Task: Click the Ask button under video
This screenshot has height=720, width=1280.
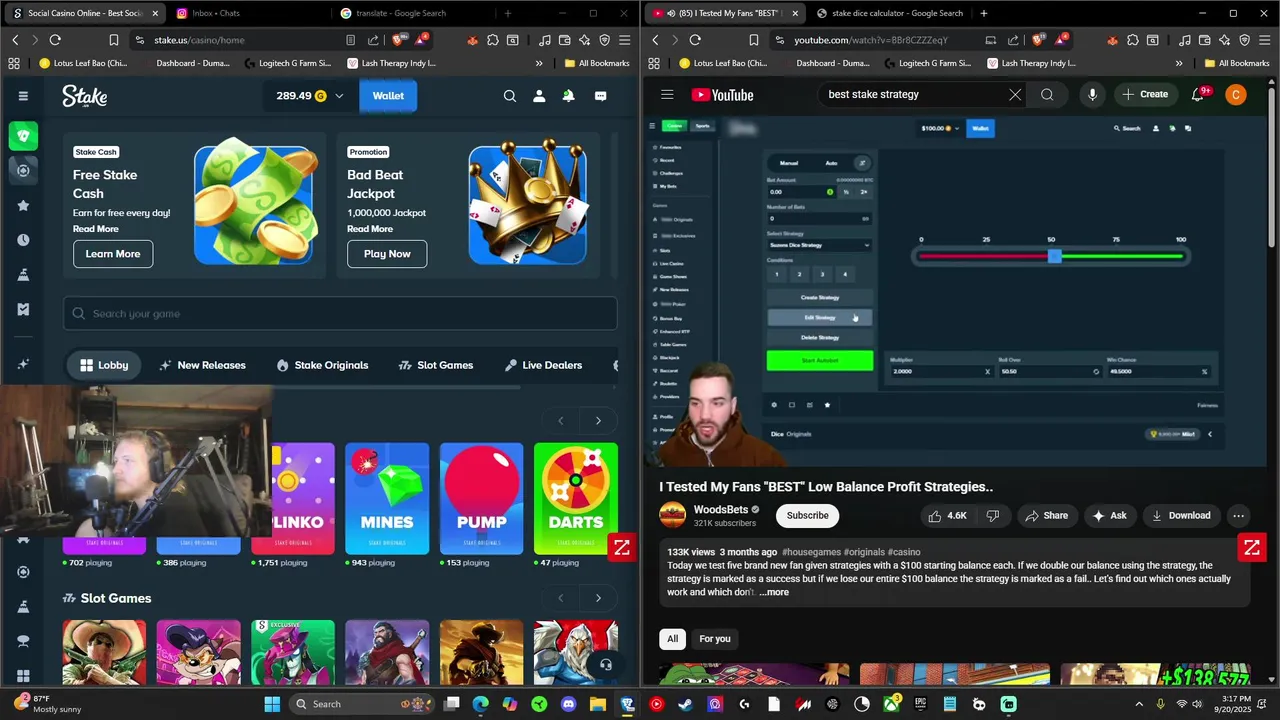Action: (1109, 516)
